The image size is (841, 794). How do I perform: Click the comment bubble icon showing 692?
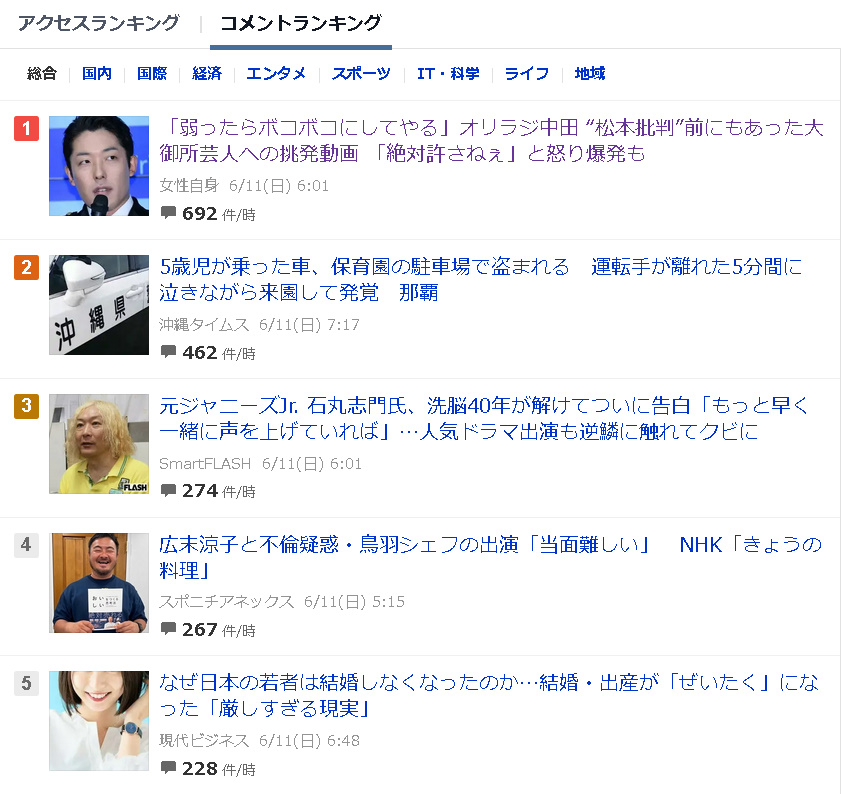[168, 213]
